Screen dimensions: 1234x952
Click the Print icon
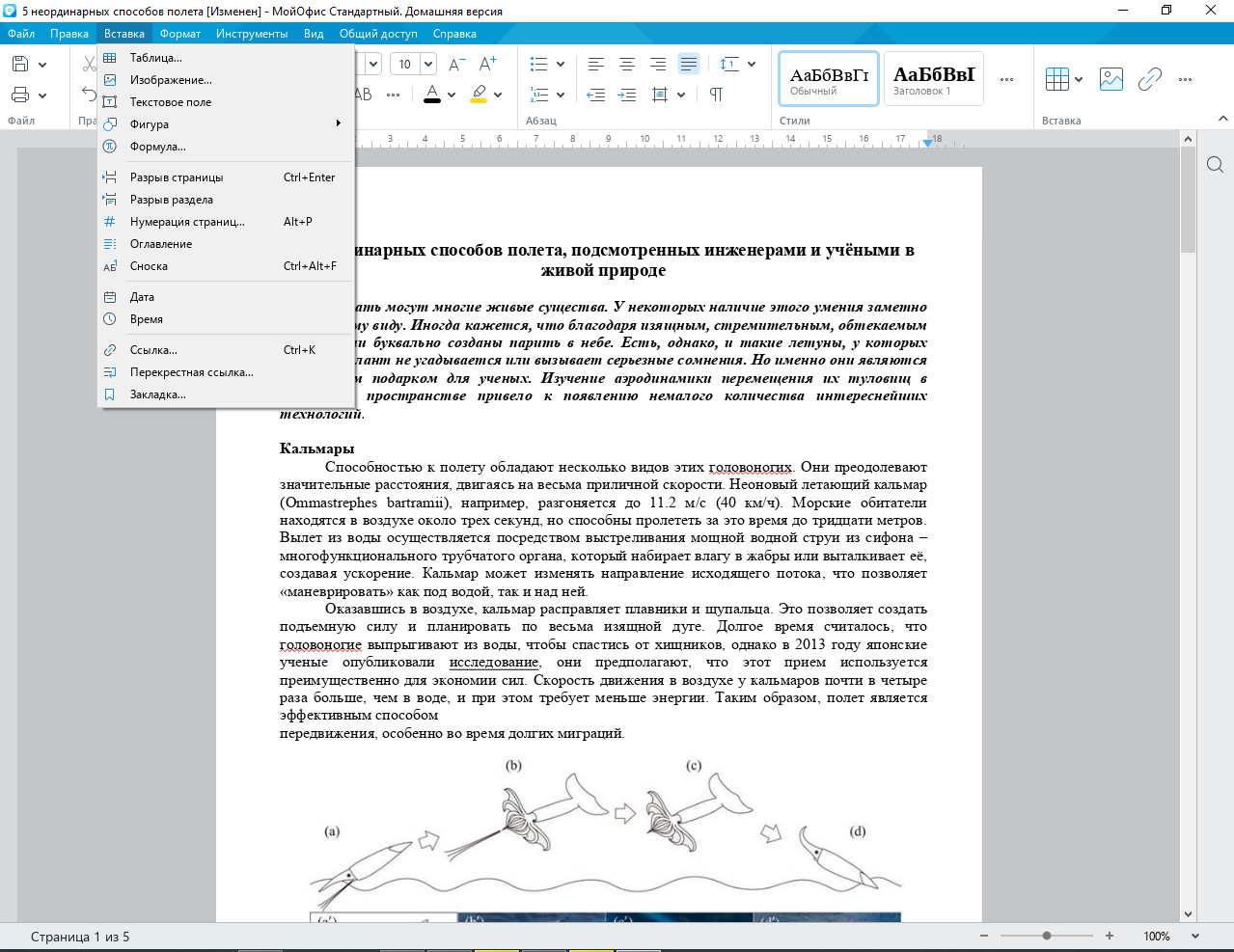[x=19, y=95]
